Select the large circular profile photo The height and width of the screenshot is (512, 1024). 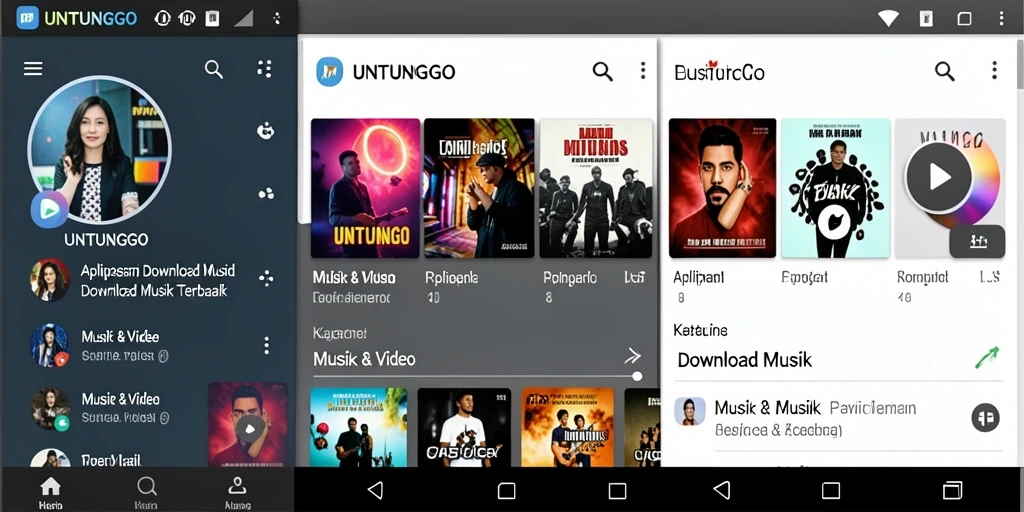pyautogui.click(x=100, y=150)
